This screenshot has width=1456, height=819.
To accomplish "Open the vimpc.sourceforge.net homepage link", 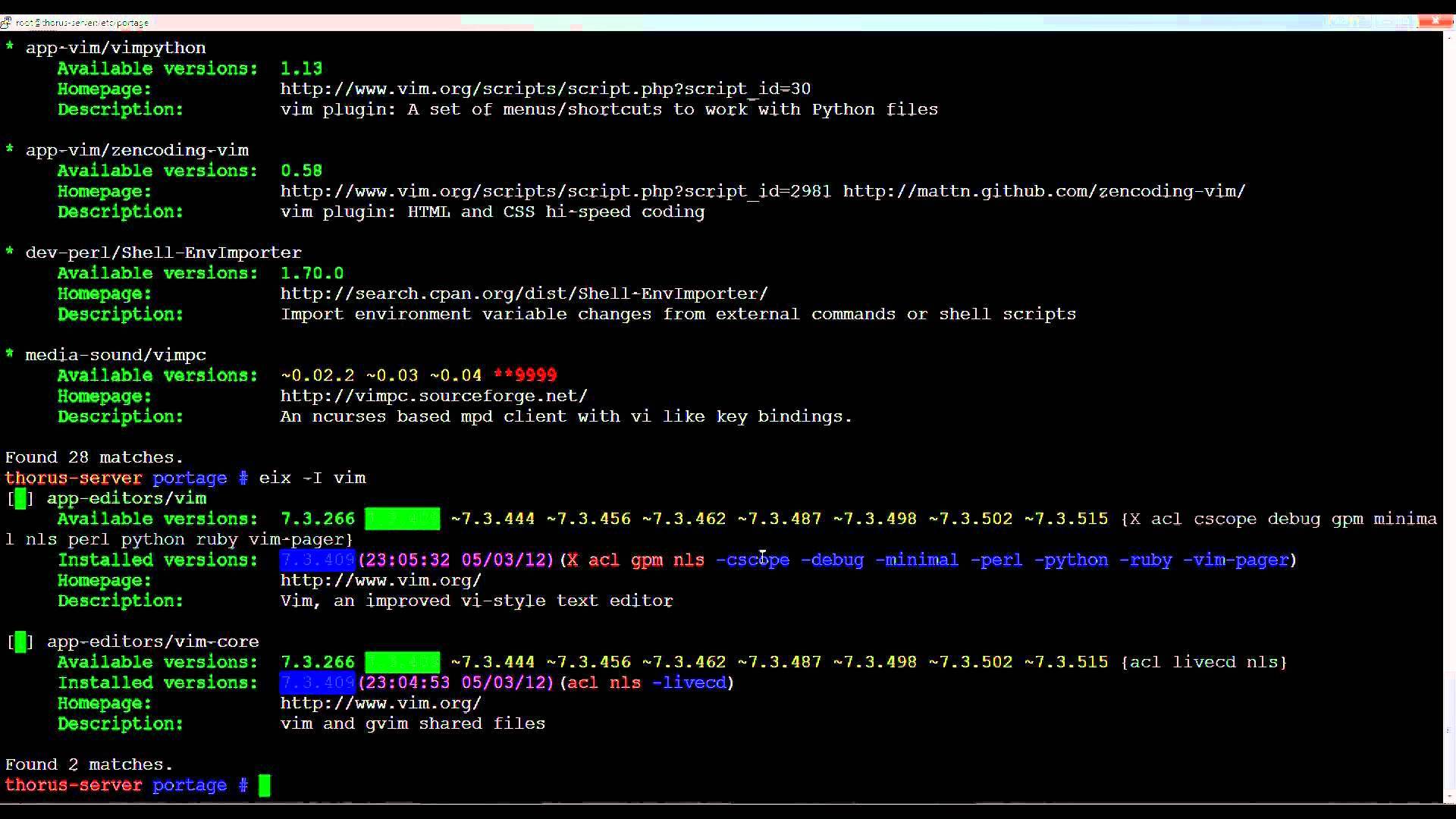I will coord(434,396).
